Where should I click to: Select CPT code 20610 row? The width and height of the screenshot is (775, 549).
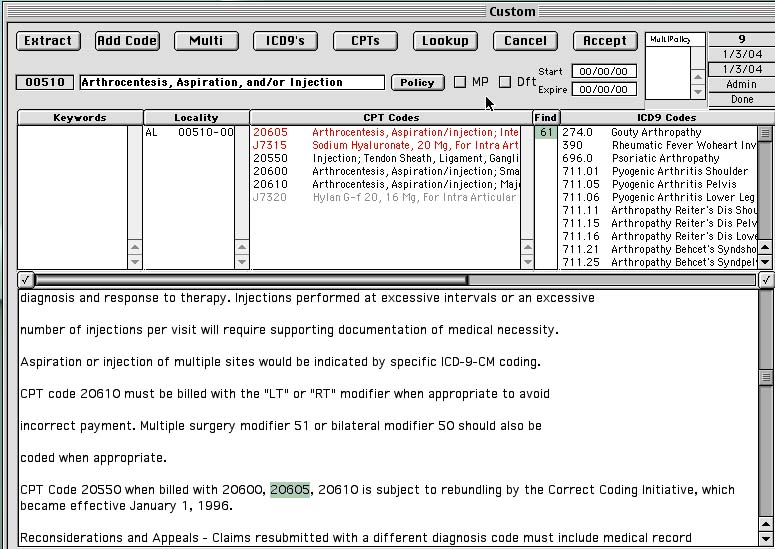click(x=386, y=184)
